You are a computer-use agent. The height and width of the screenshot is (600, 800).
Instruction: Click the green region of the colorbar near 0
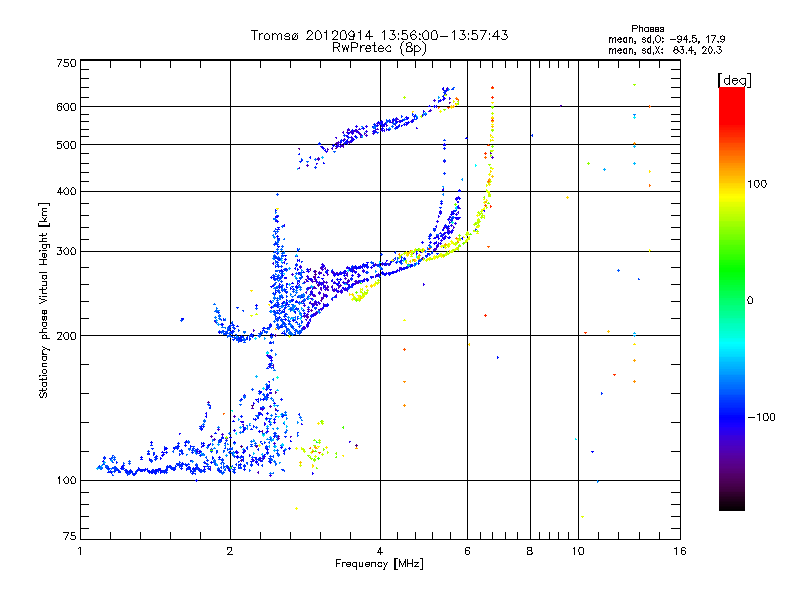732,300
